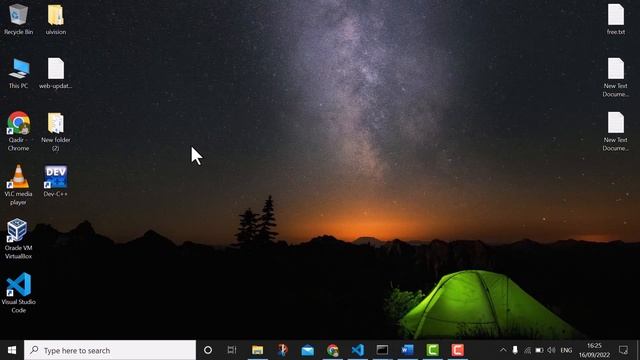Change input language ENG indicator
The height and width of the screenshot is (360, 640).
point(566,350)
